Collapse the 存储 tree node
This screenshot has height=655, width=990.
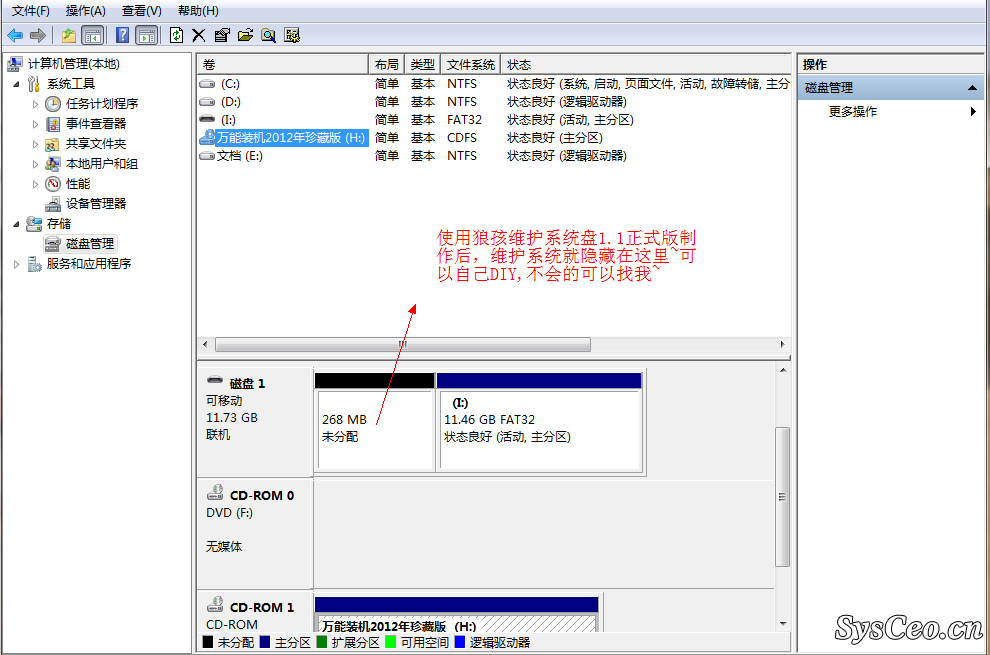pyautogui.click(x=16, y=224)
